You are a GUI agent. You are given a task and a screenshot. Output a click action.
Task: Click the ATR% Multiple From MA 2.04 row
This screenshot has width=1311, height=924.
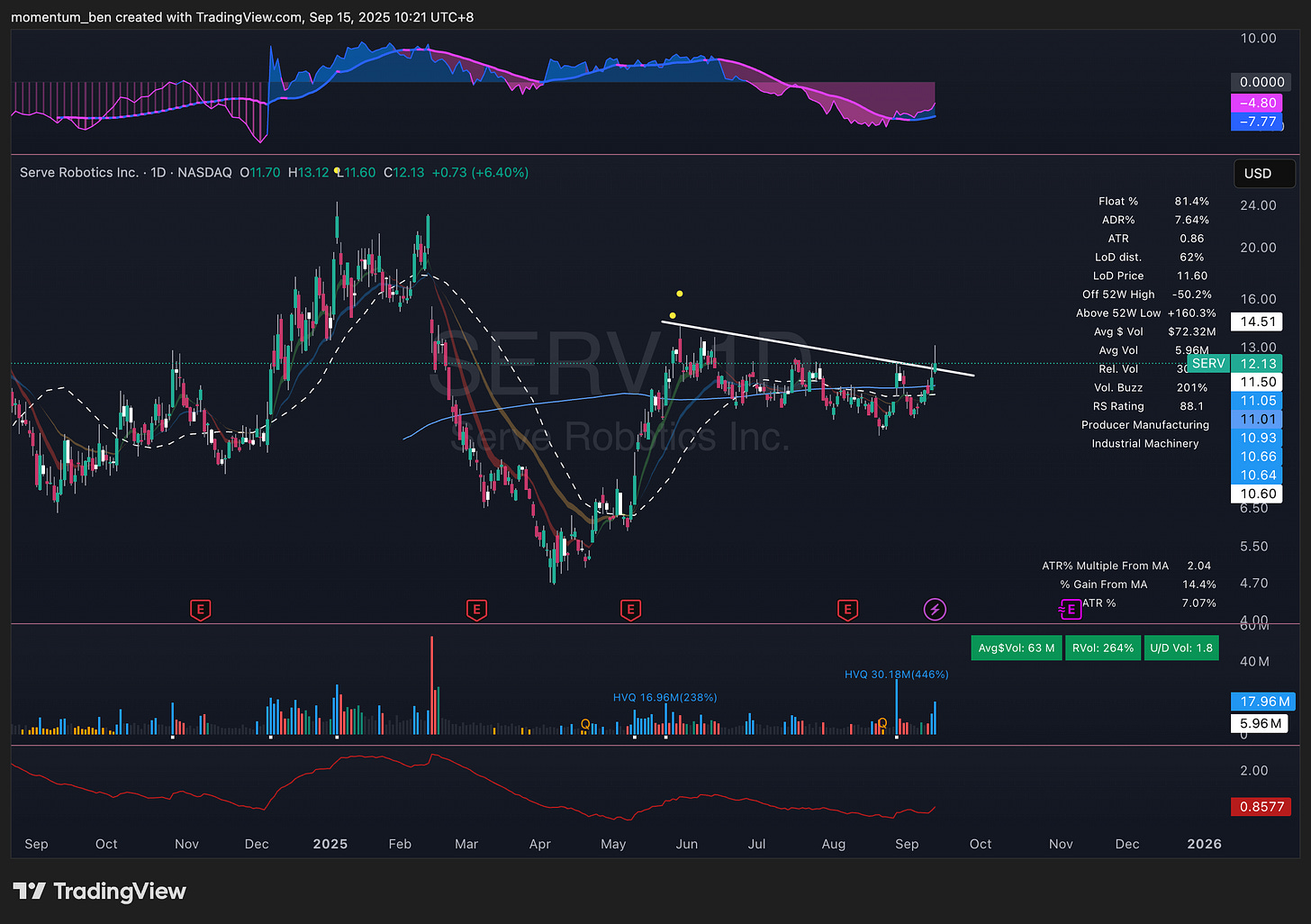point(1126,566)
